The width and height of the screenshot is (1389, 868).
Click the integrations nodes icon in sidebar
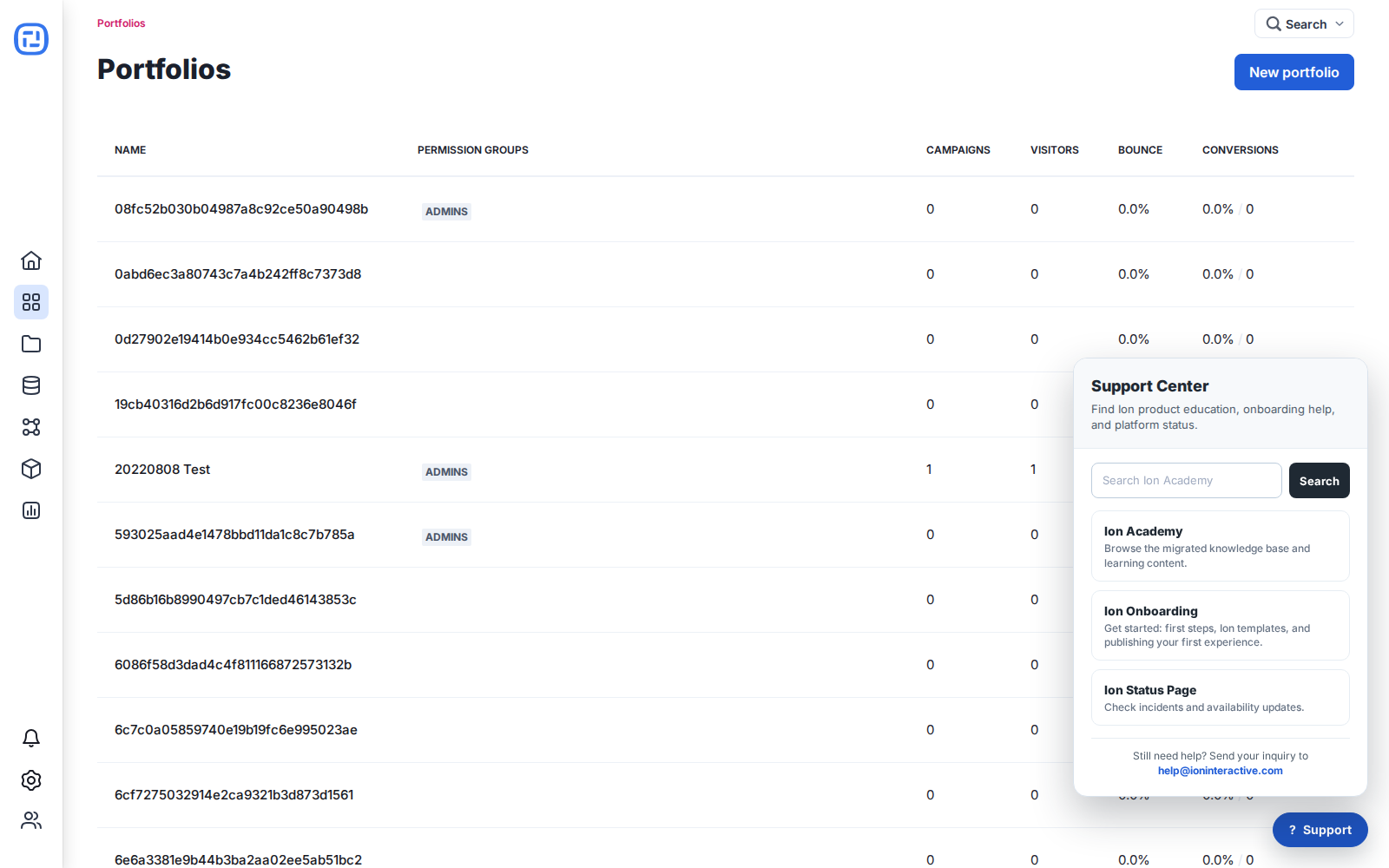pos(31,427)
